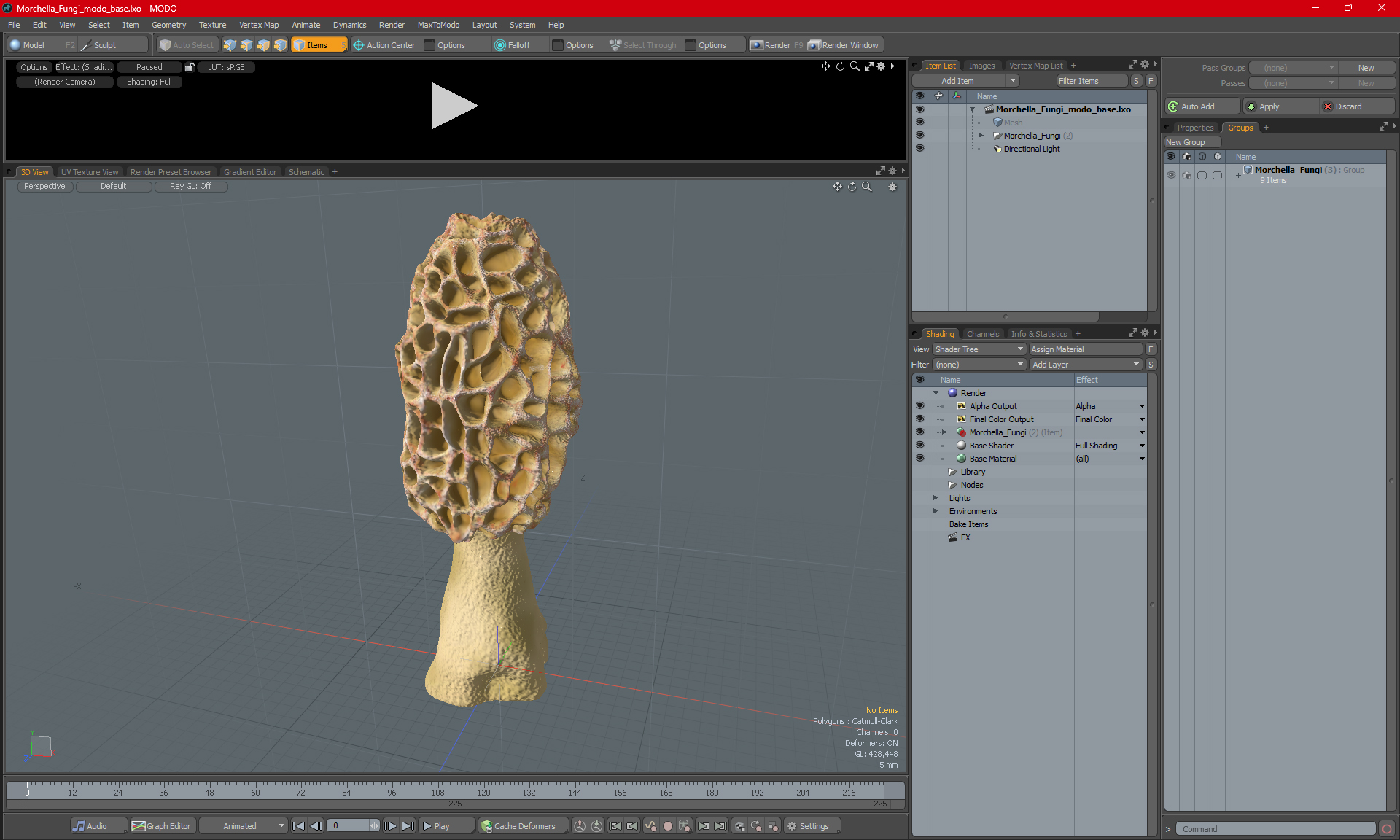Open 3D viewport settings gear
Screen dimensions: 1400x840
point(892,187)
